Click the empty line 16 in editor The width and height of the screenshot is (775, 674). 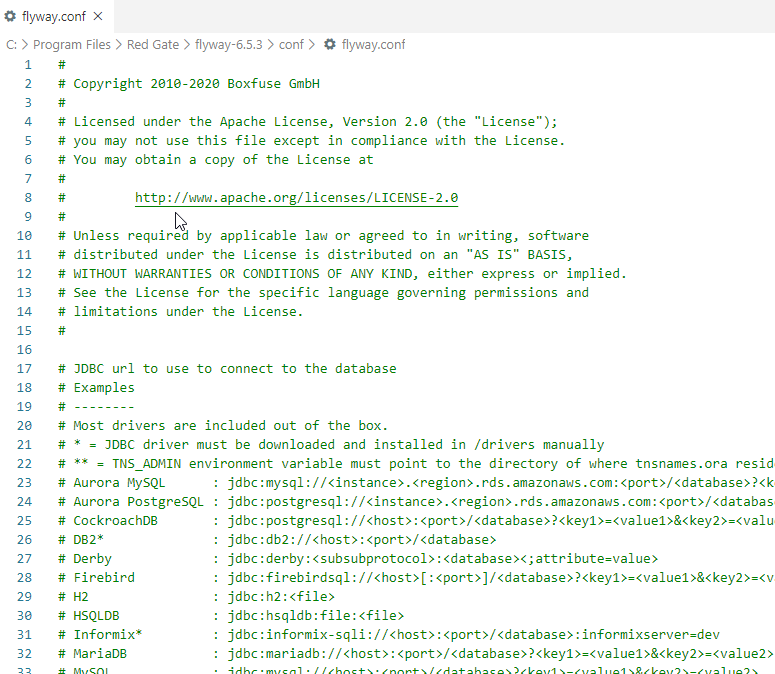coord(300,350)
